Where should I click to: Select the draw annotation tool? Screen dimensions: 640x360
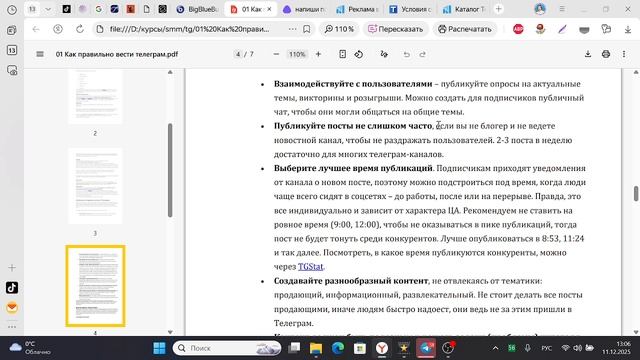[x=384, y=54]
